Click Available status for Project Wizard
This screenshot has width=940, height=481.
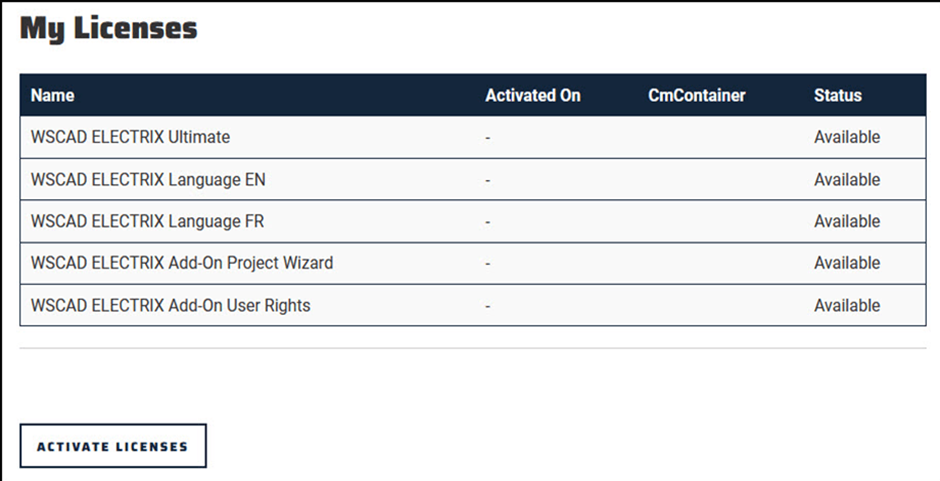[847, 263]
